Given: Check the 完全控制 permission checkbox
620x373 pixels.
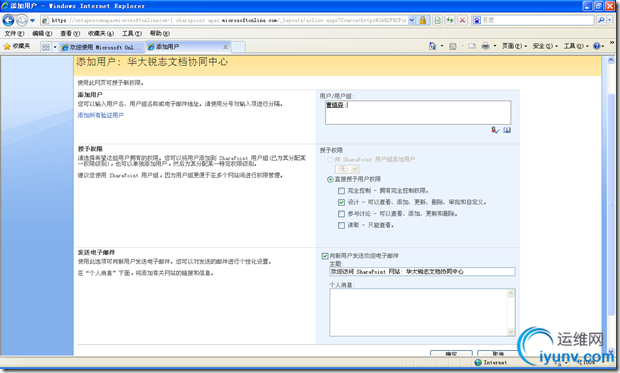Looking at the screenshot, I should click(341, 191).
